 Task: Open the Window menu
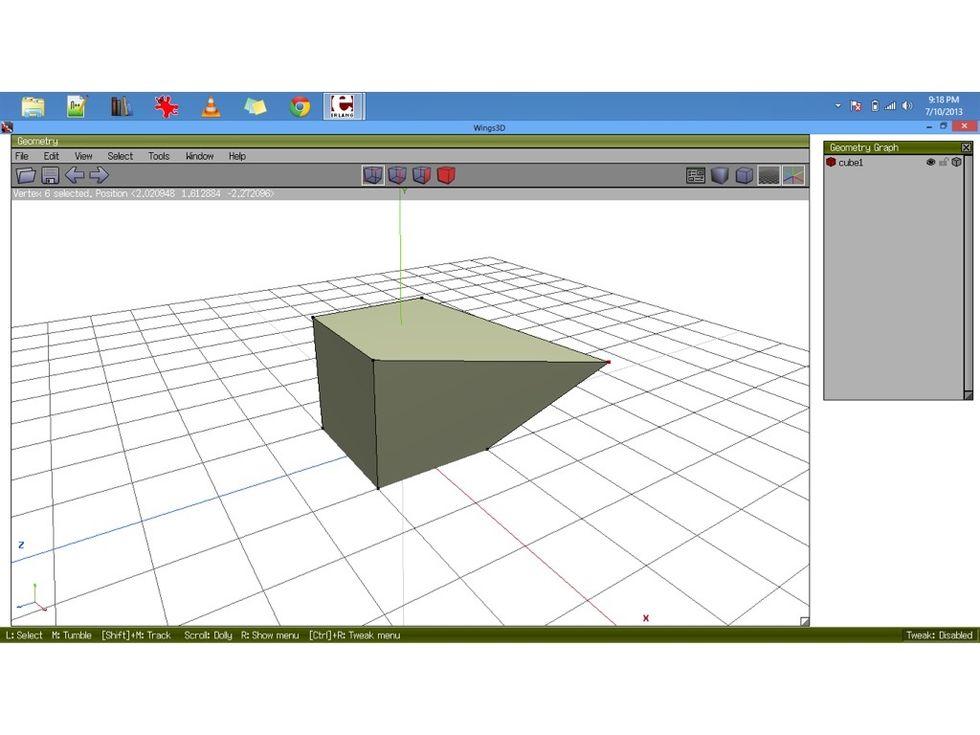coord(199,156)
